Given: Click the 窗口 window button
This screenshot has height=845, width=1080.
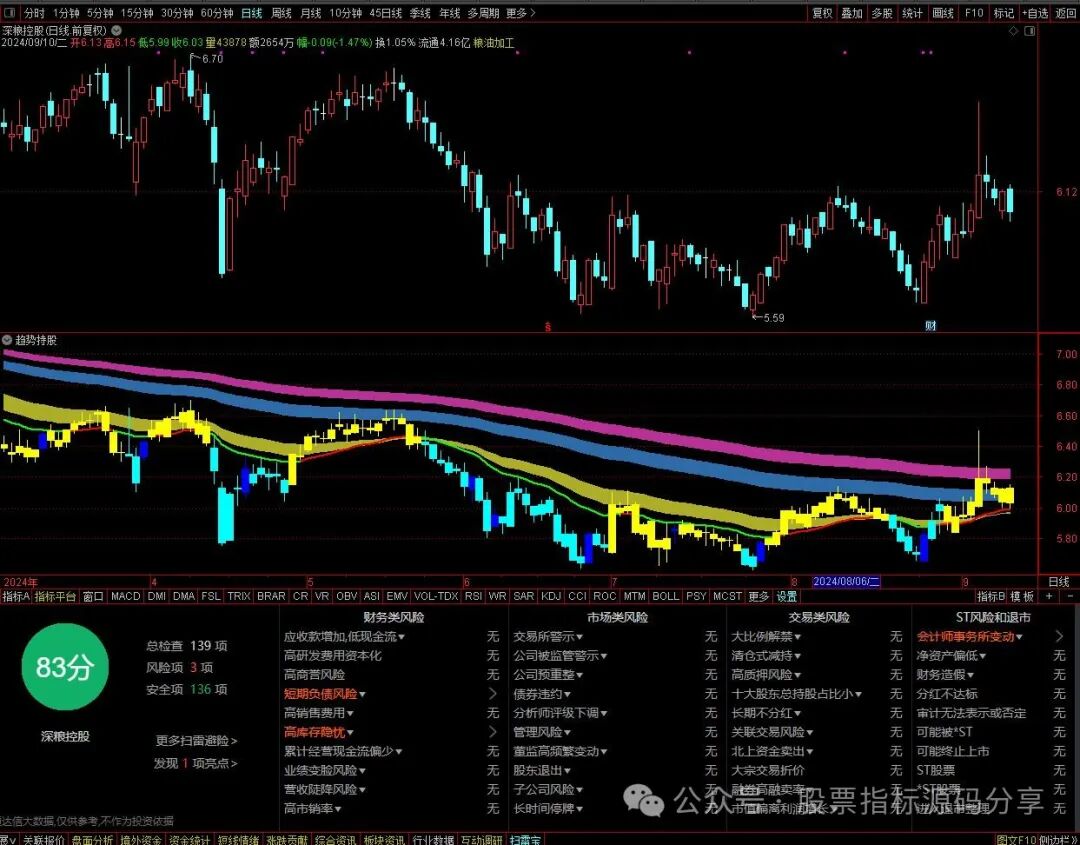Looking at the screenshot, I should [93, 596].
